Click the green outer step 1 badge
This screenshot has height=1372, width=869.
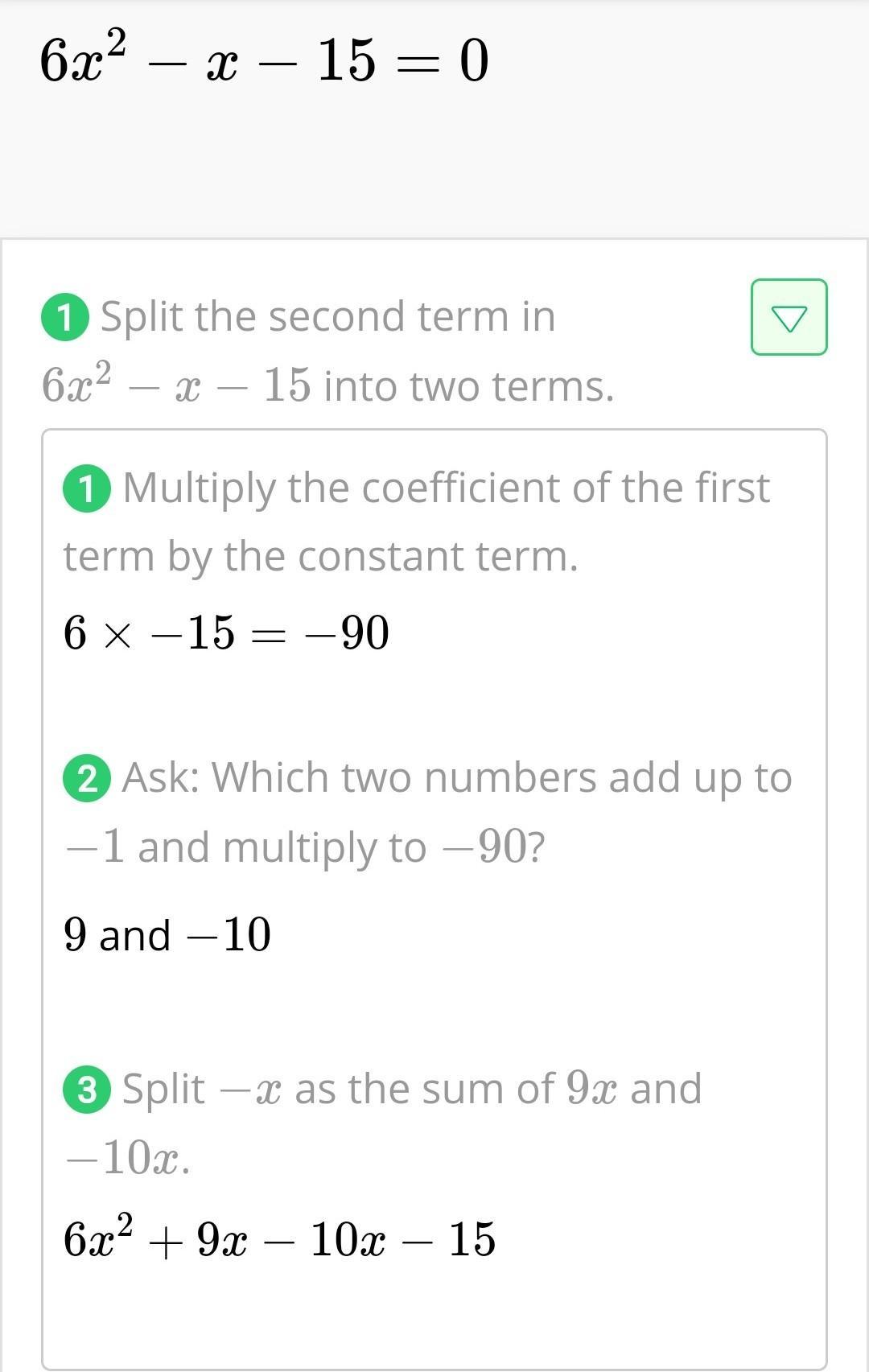click(64, 318)
